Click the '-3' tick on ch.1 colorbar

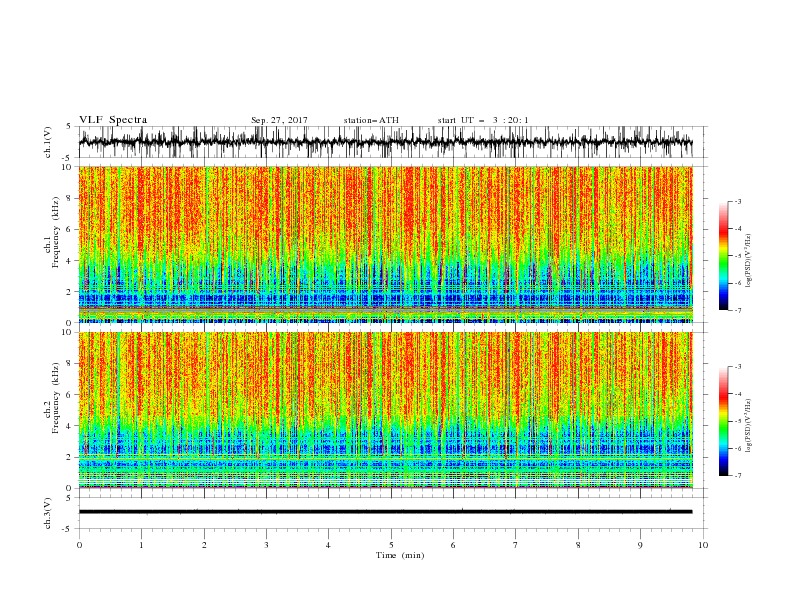(738, 201)
